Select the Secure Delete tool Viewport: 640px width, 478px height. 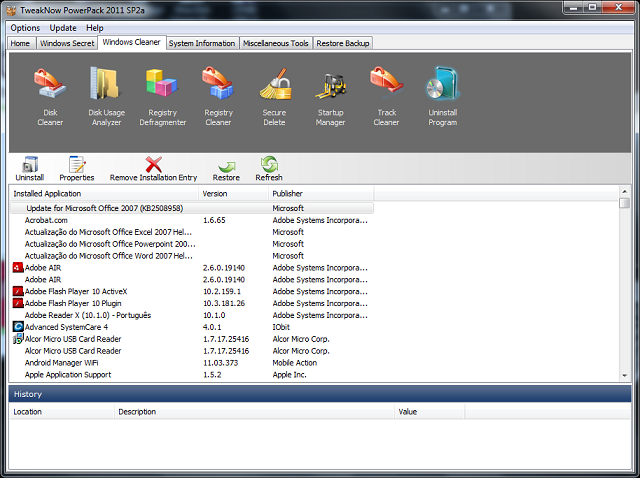tap(274, 98)
